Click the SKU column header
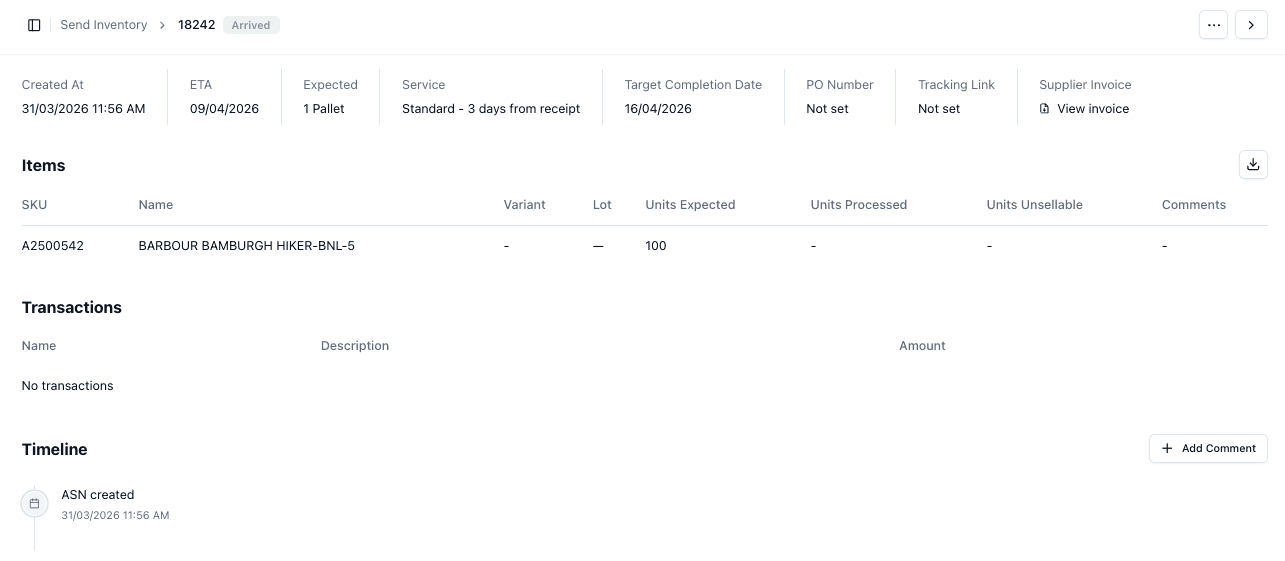1285x561 pixels. (x=34, y=205)
